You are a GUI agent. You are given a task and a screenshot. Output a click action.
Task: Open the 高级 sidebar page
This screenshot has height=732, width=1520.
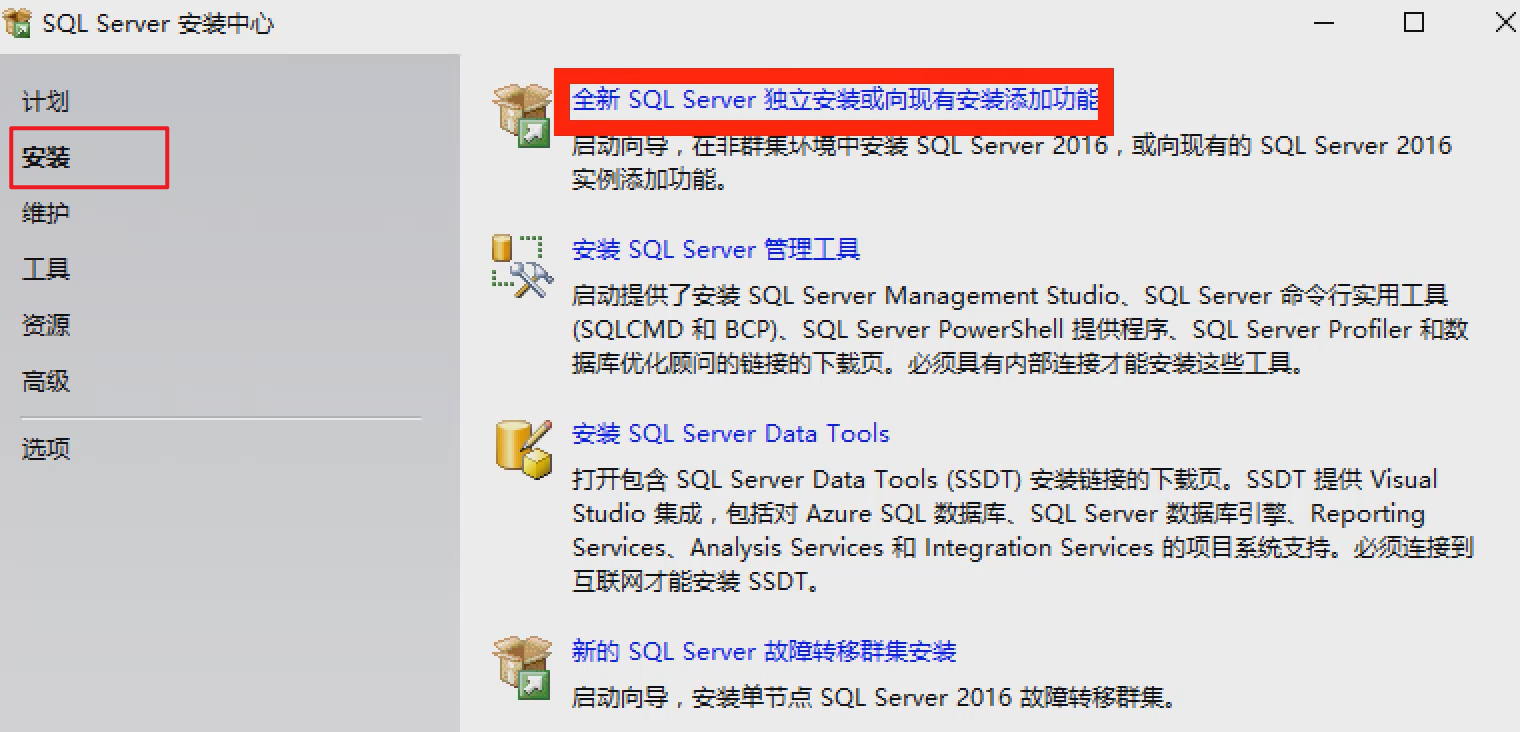coord(46,381)
